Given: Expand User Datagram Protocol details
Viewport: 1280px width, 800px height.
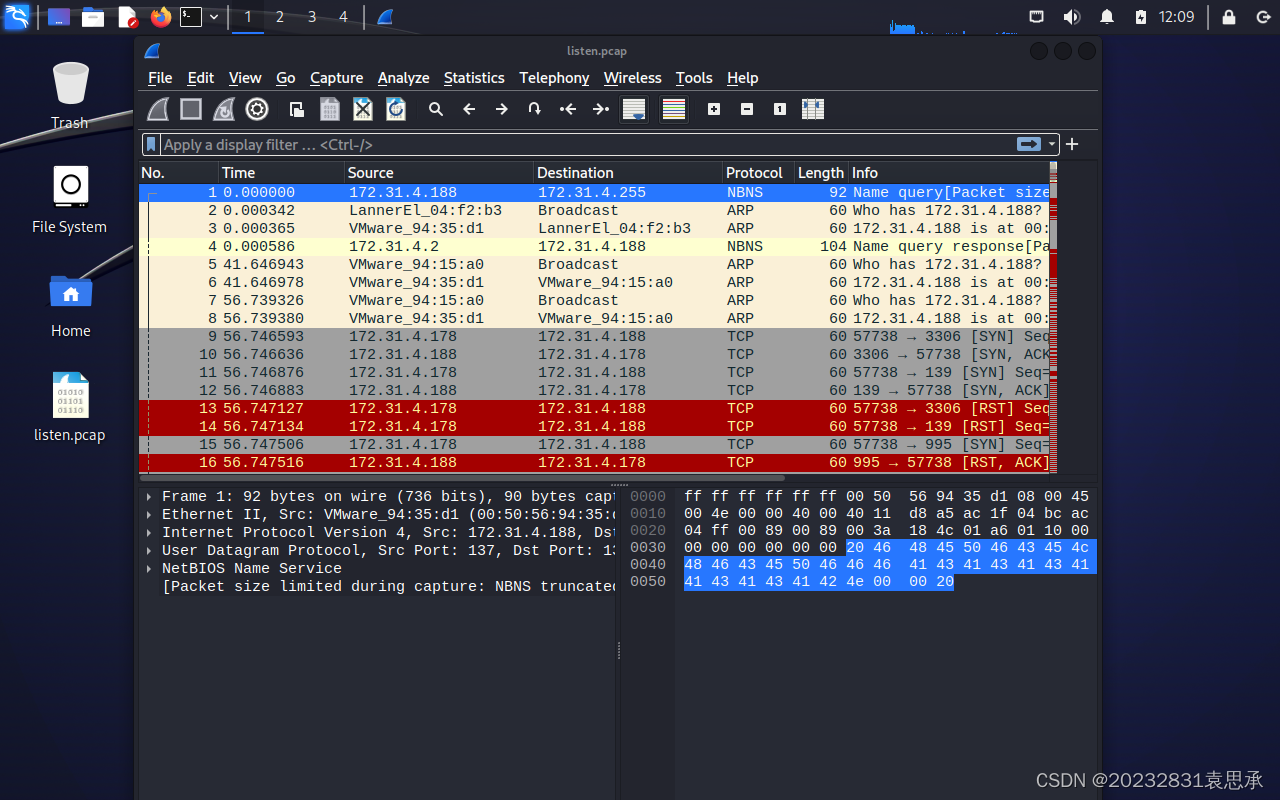Looking at the screenshot, I should click(149, 551).
